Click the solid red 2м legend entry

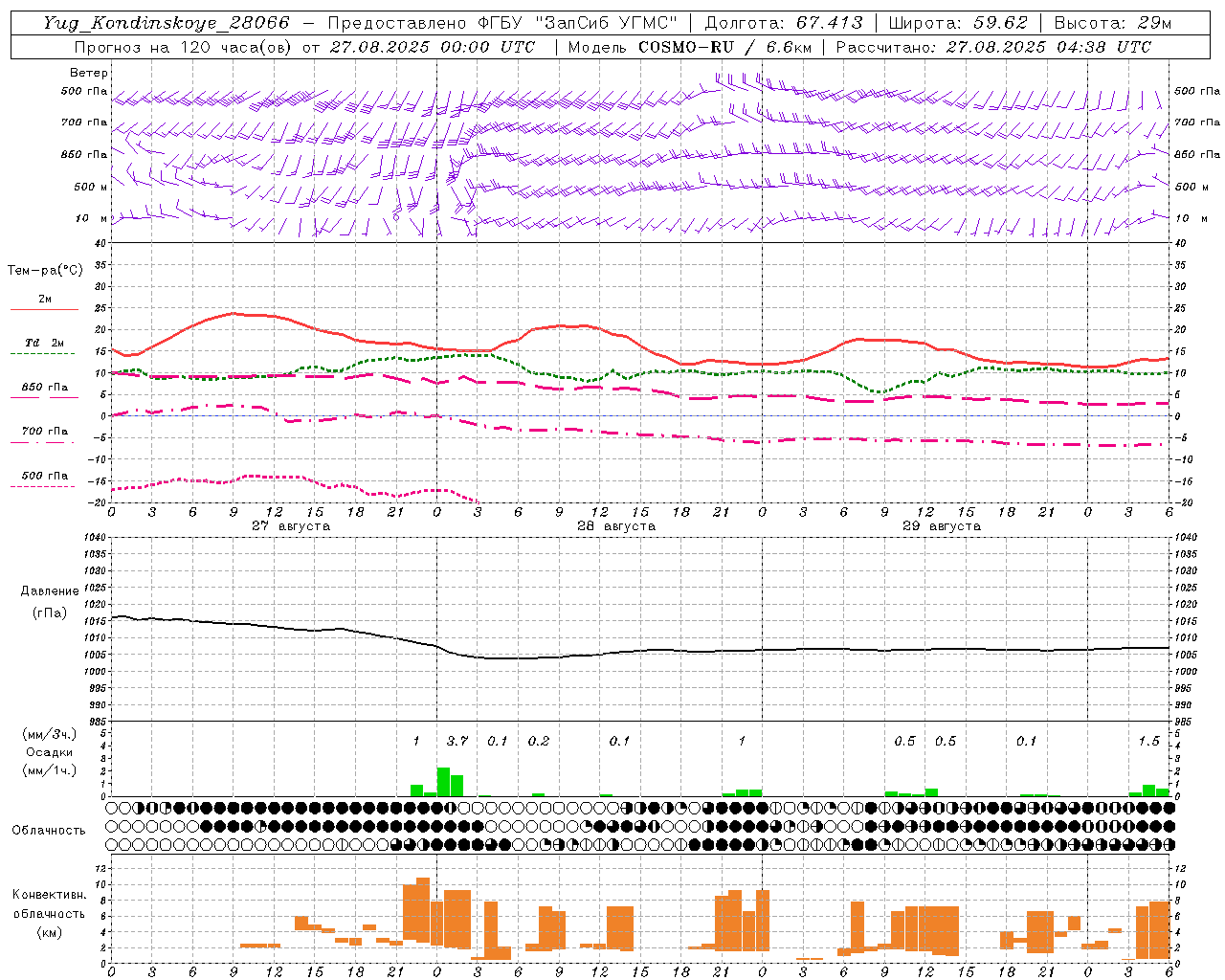[45, 303]
